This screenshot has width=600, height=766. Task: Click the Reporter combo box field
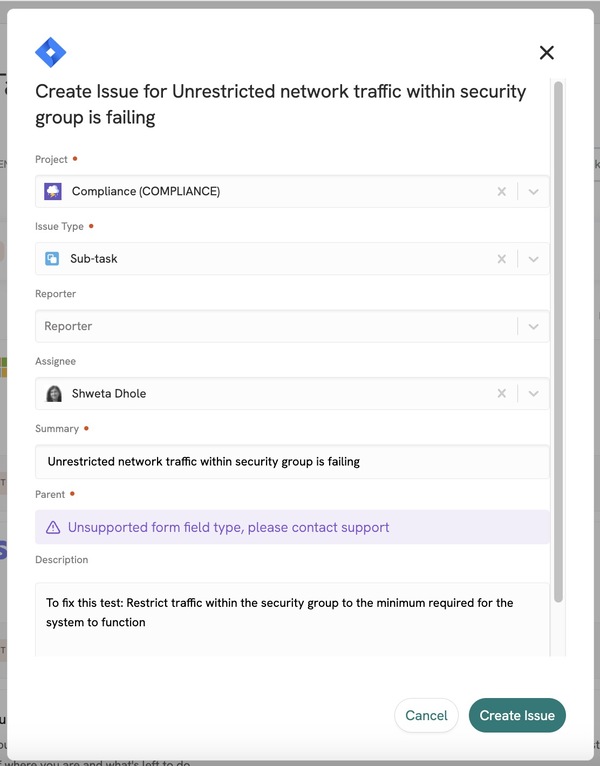pos(292,326)
